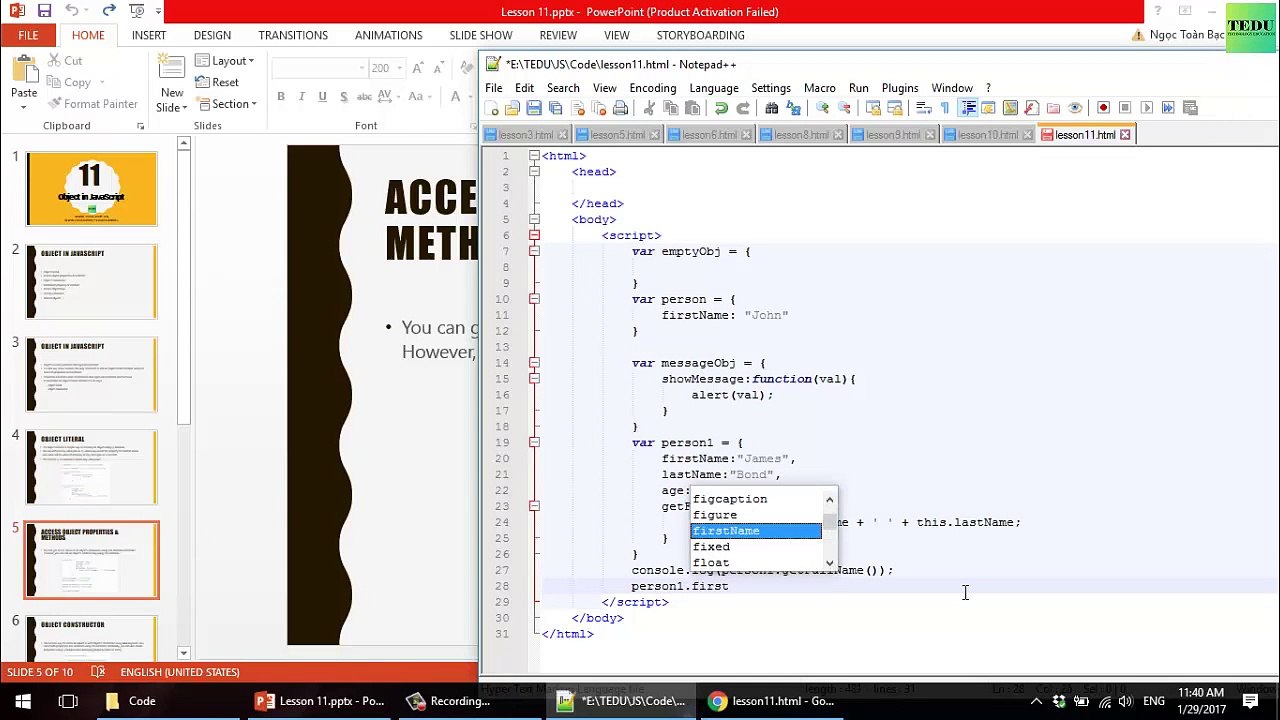Click the Format Painter button

pyautogui.click(x=91, y=104)
